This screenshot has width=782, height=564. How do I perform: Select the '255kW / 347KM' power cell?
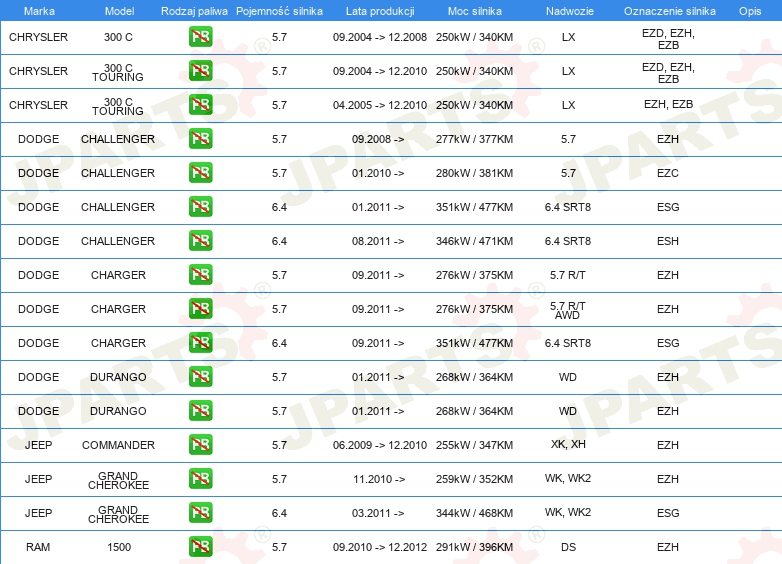[474, 445]
